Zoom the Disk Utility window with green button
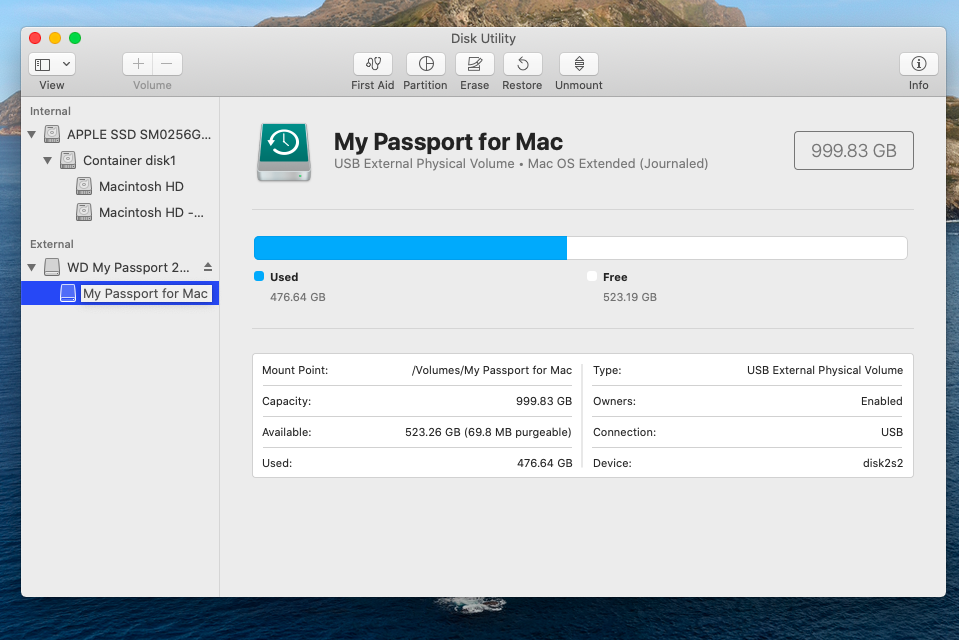Viewport: 959px width, 640px height. coord(75,38)
